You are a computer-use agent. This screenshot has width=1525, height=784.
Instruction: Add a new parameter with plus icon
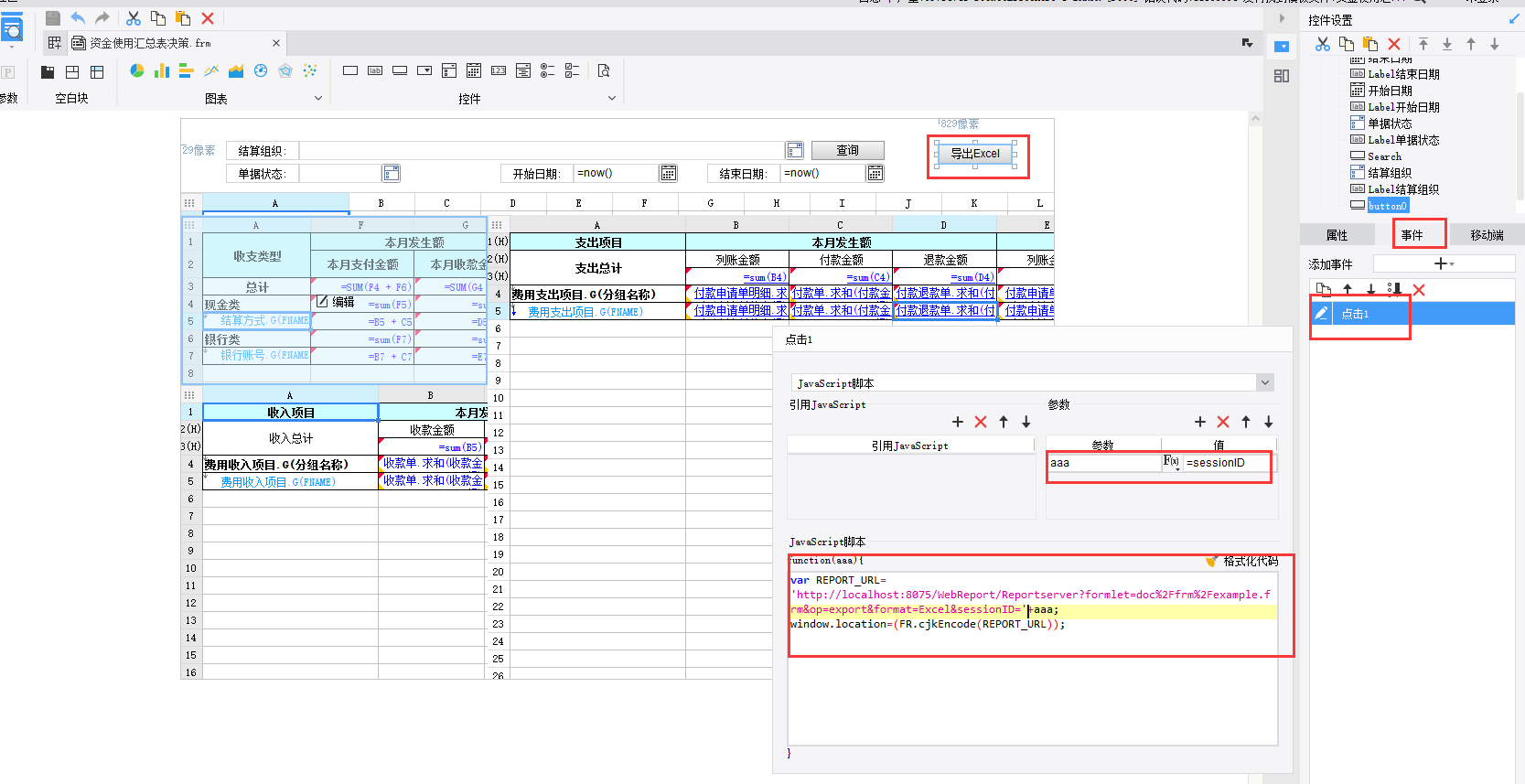(x=1200, y=422)
